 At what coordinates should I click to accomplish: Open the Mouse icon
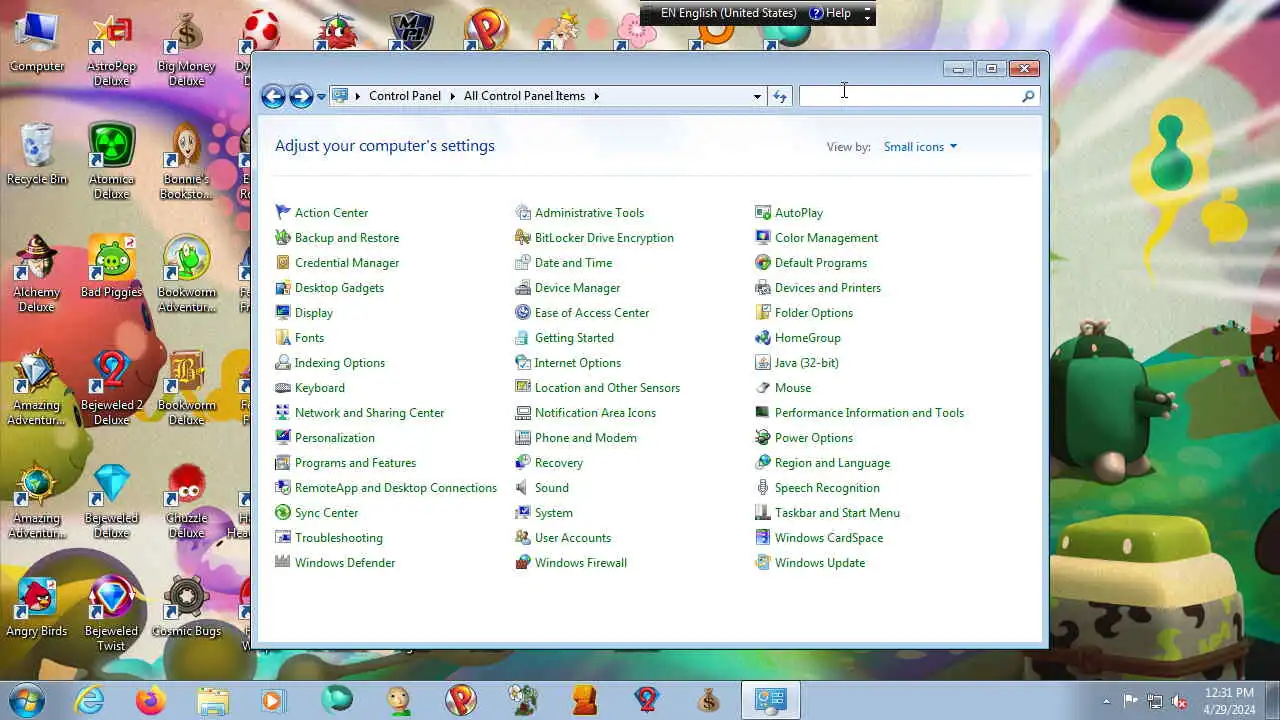pos(763,387)
